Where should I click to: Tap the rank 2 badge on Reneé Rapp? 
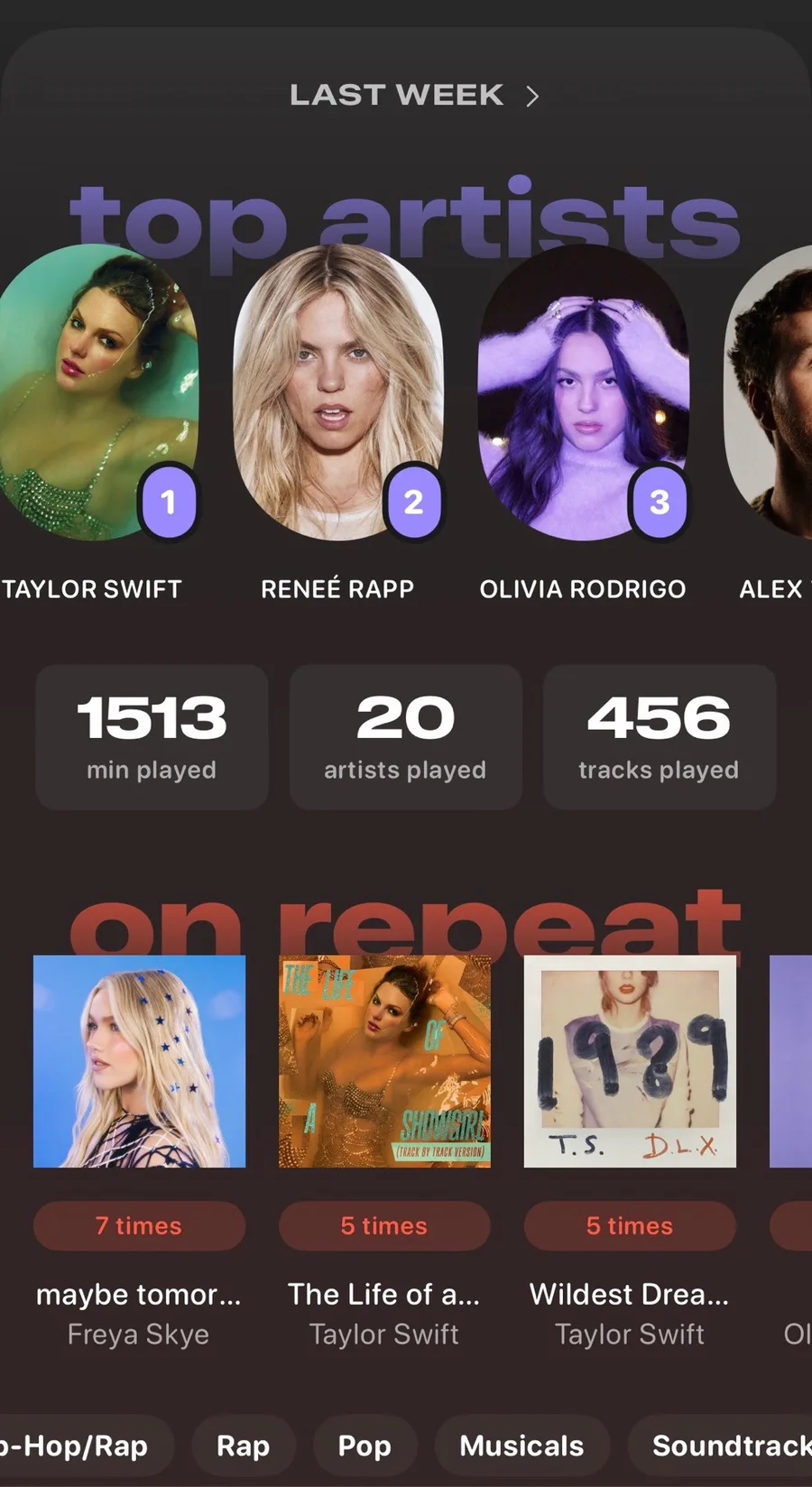click(x=413, y=502)
